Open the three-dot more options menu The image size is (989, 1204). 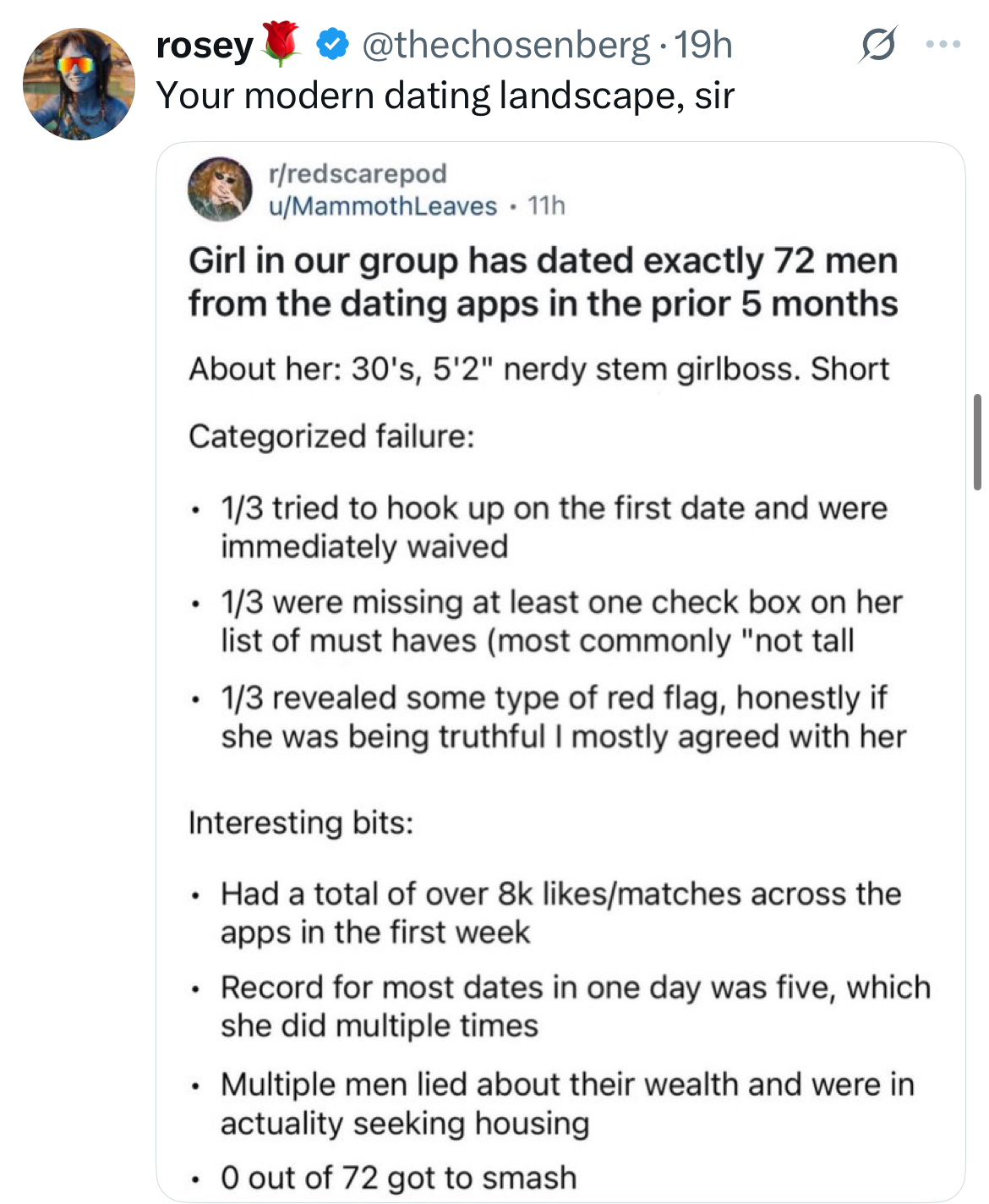(943, 45)
